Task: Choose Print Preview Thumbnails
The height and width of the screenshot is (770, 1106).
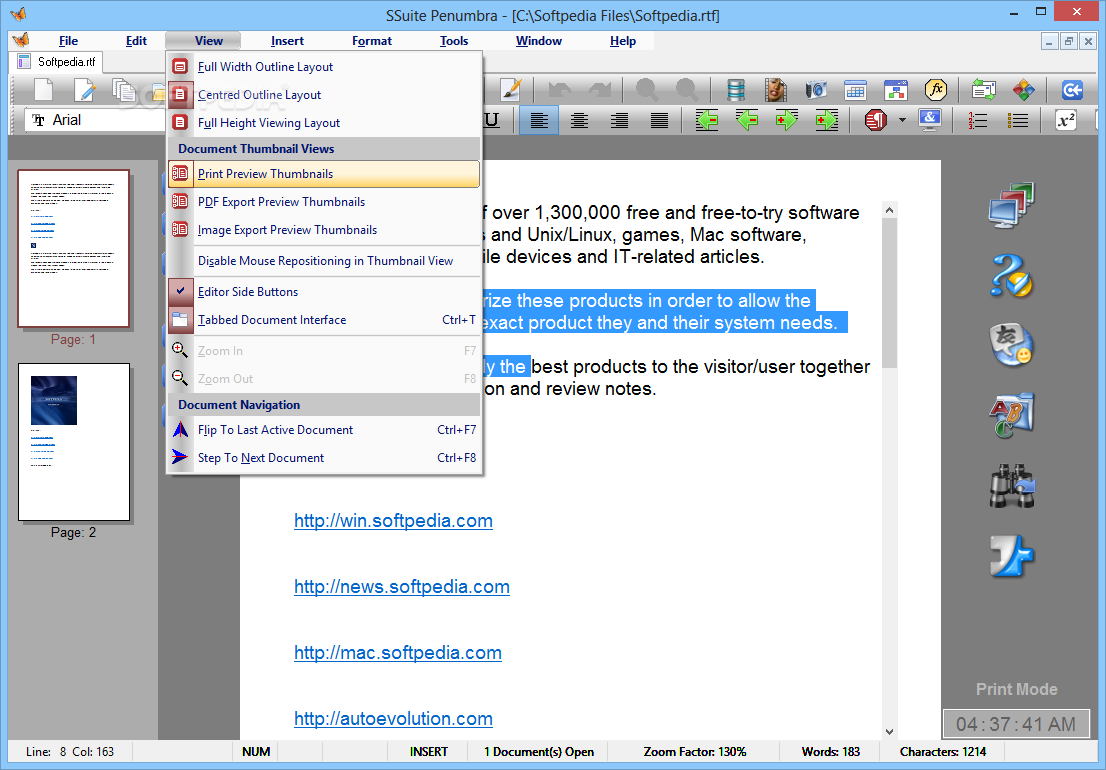Action: click(x=324, y=174)
